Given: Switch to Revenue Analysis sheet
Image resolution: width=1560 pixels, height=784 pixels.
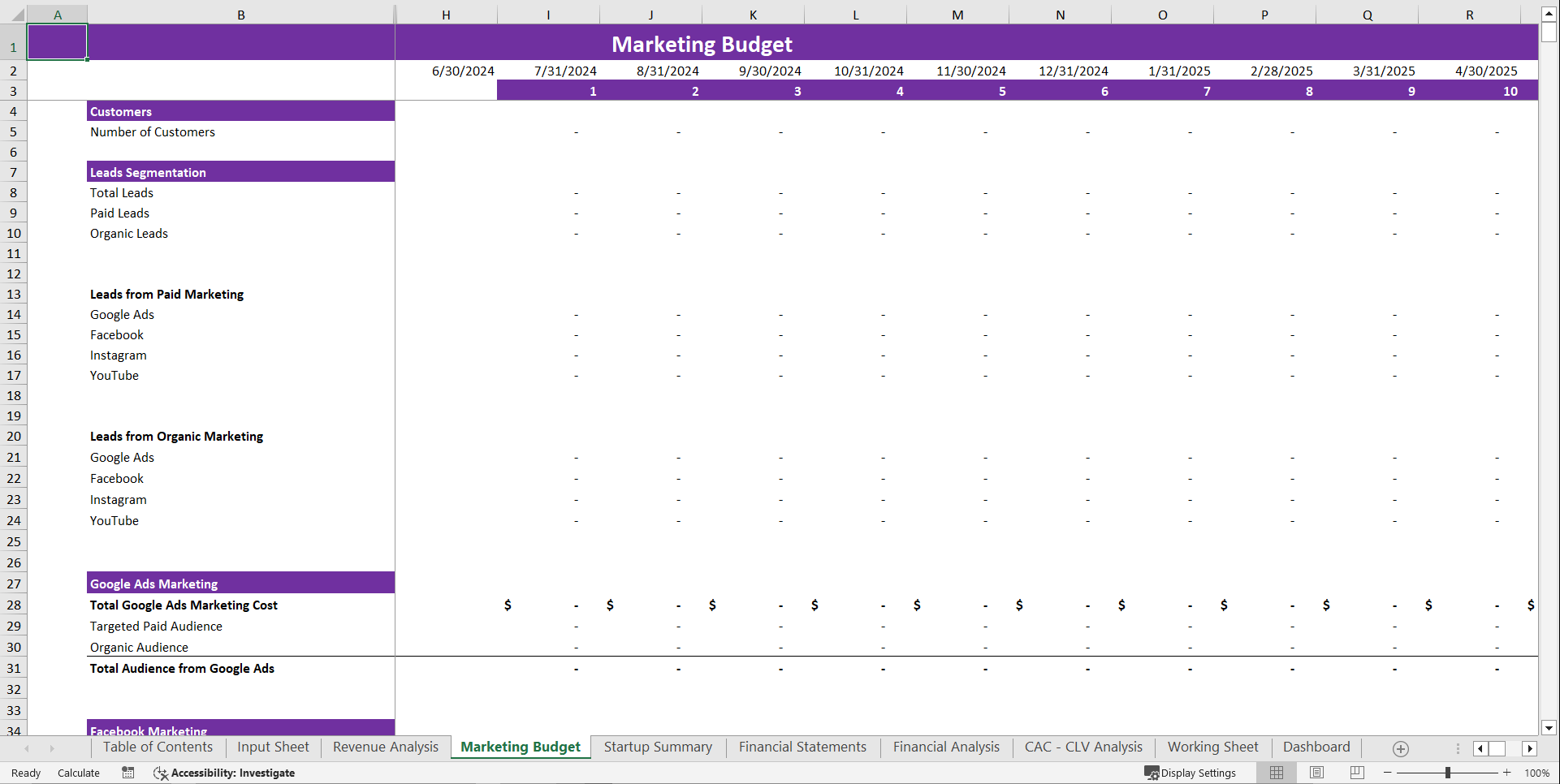Looking at the screenshot, I should point(386,747).
